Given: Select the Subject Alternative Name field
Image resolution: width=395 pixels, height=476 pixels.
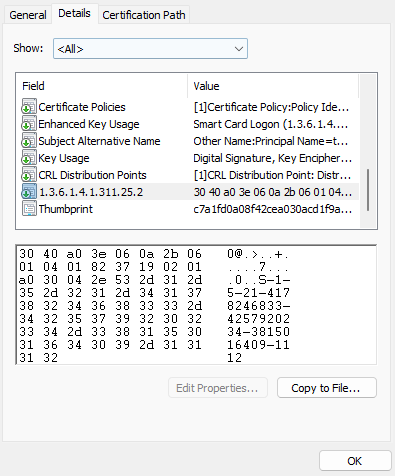Looking at the screenshot, I should click(x=99, y=141).
